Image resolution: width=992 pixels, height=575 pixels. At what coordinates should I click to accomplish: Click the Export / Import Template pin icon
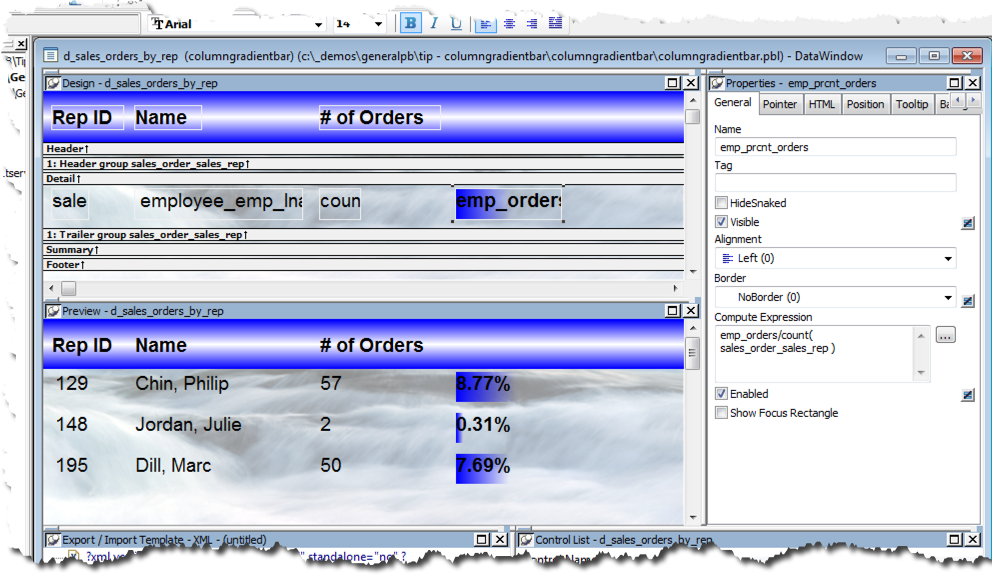click(x=53, y=540)
